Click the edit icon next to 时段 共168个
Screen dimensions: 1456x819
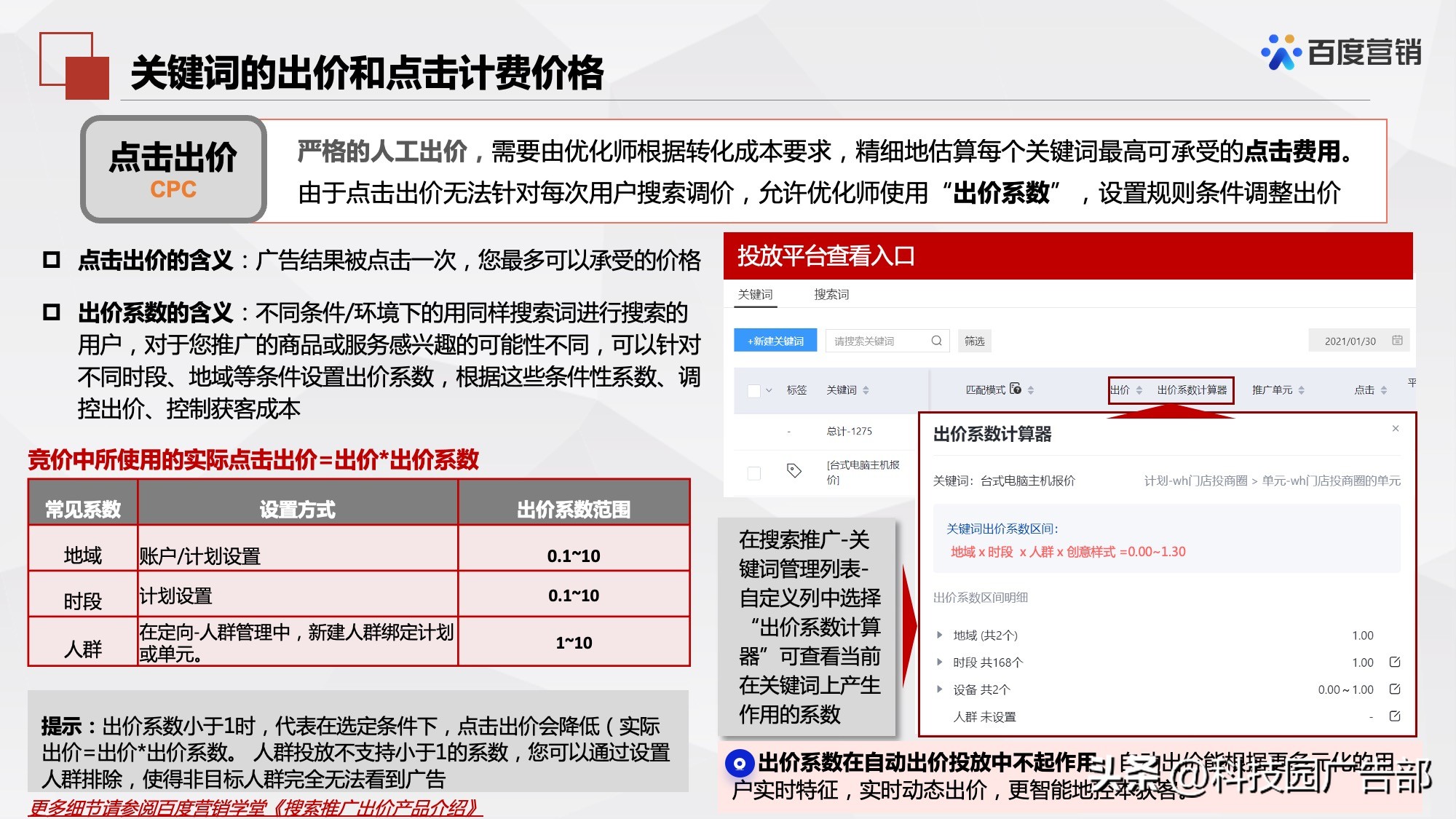(x=1395, y=662)
